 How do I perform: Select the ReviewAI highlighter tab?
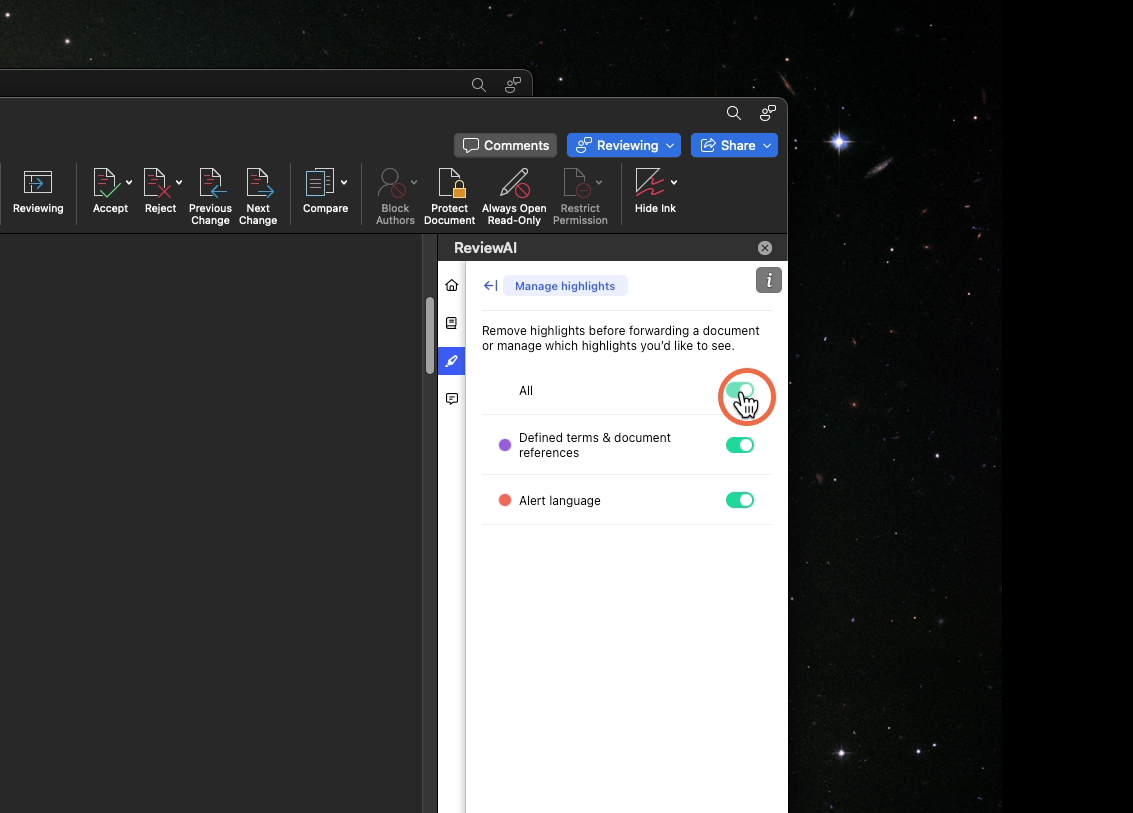pyautogui.click(x=452, y=361)
